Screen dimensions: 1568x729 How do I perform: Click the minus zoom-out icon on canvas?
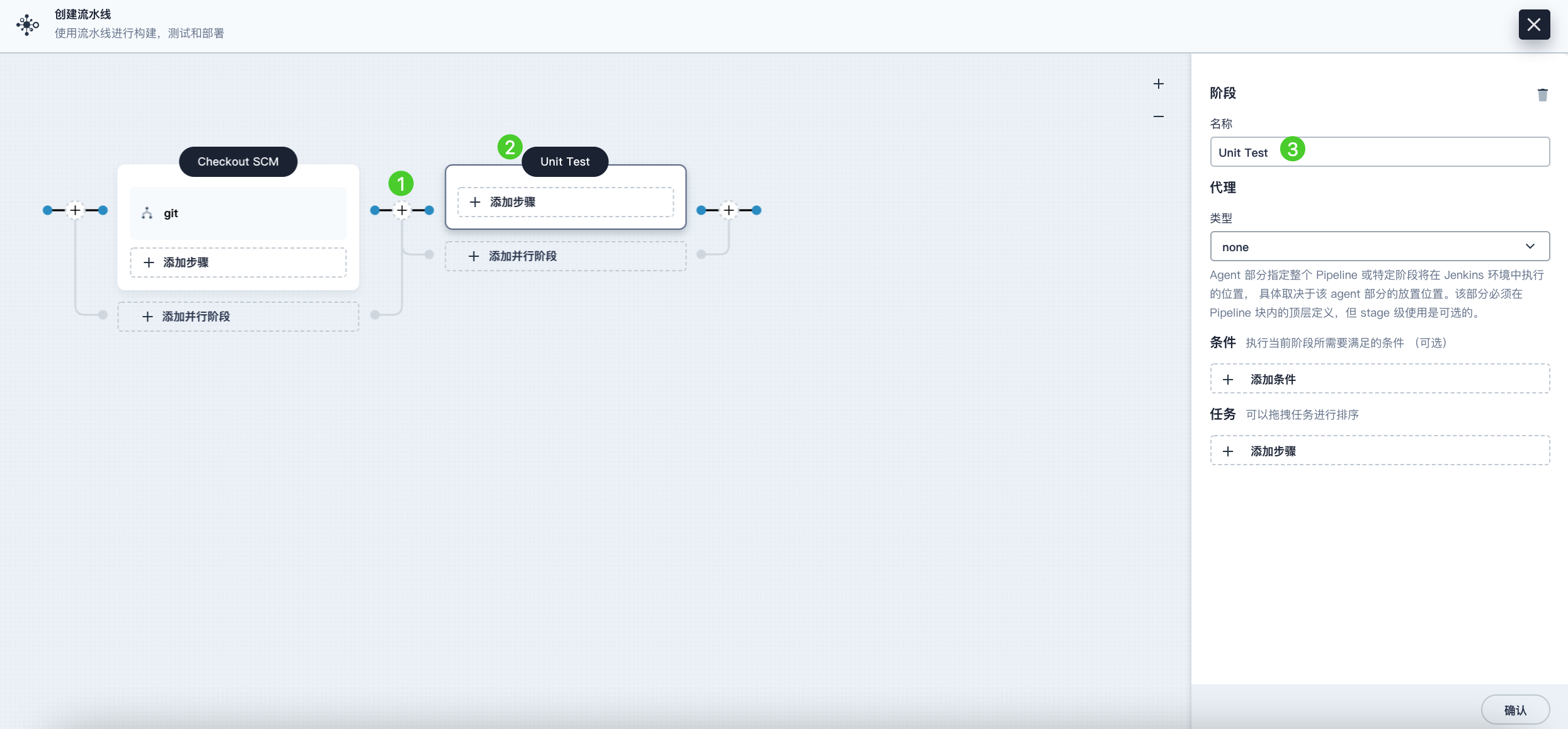(1158, 116)
